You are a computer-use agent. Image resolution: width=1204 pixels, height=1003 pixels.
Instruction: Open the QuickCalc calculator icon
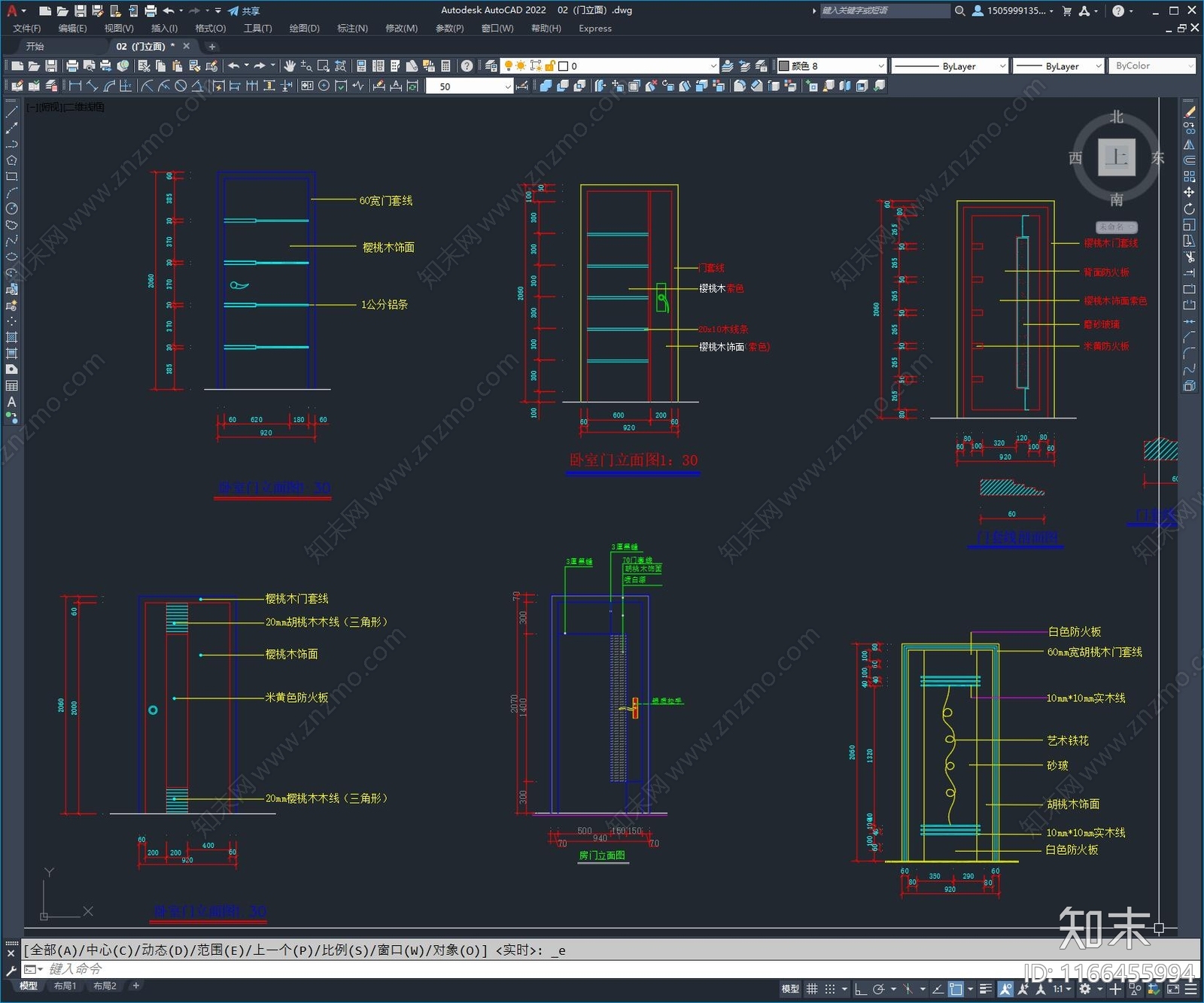click(x=445, y=66)
